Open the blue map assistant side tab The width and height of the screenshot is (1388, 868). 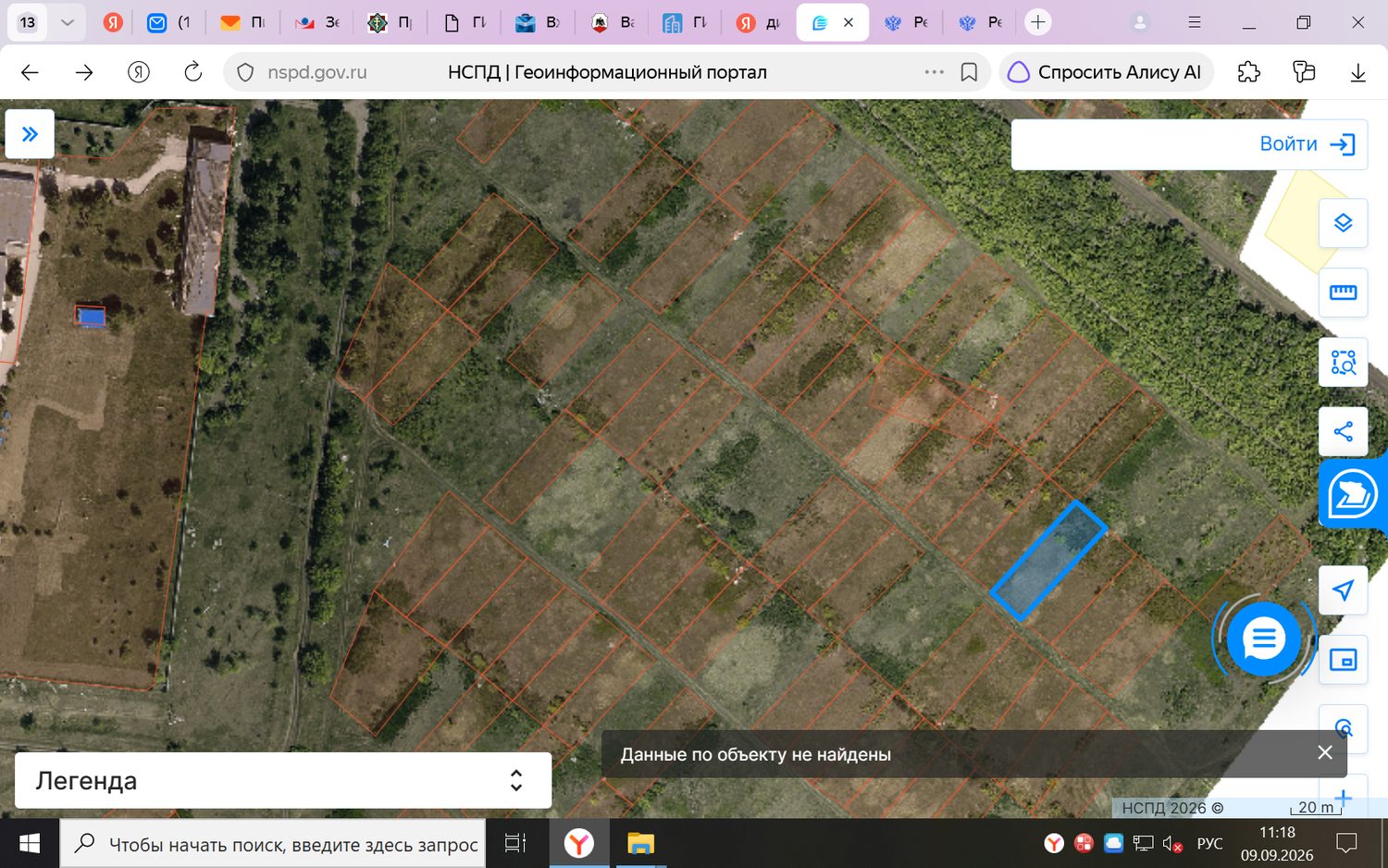tap(1353, 494)
